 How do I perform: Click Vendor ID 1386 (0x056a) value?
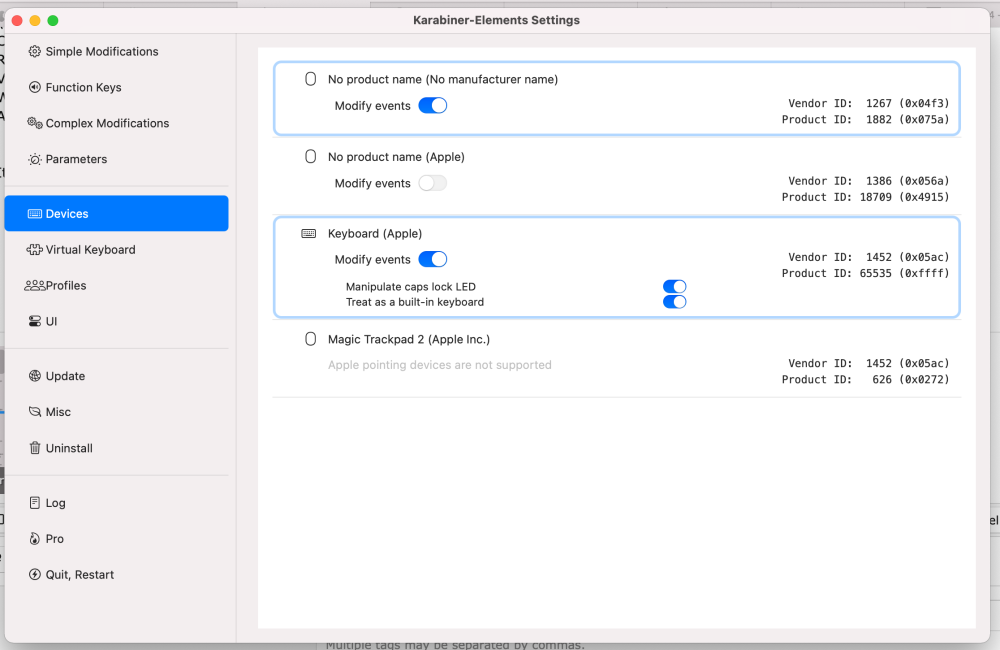pyautogui.click(x=908, y=181)
